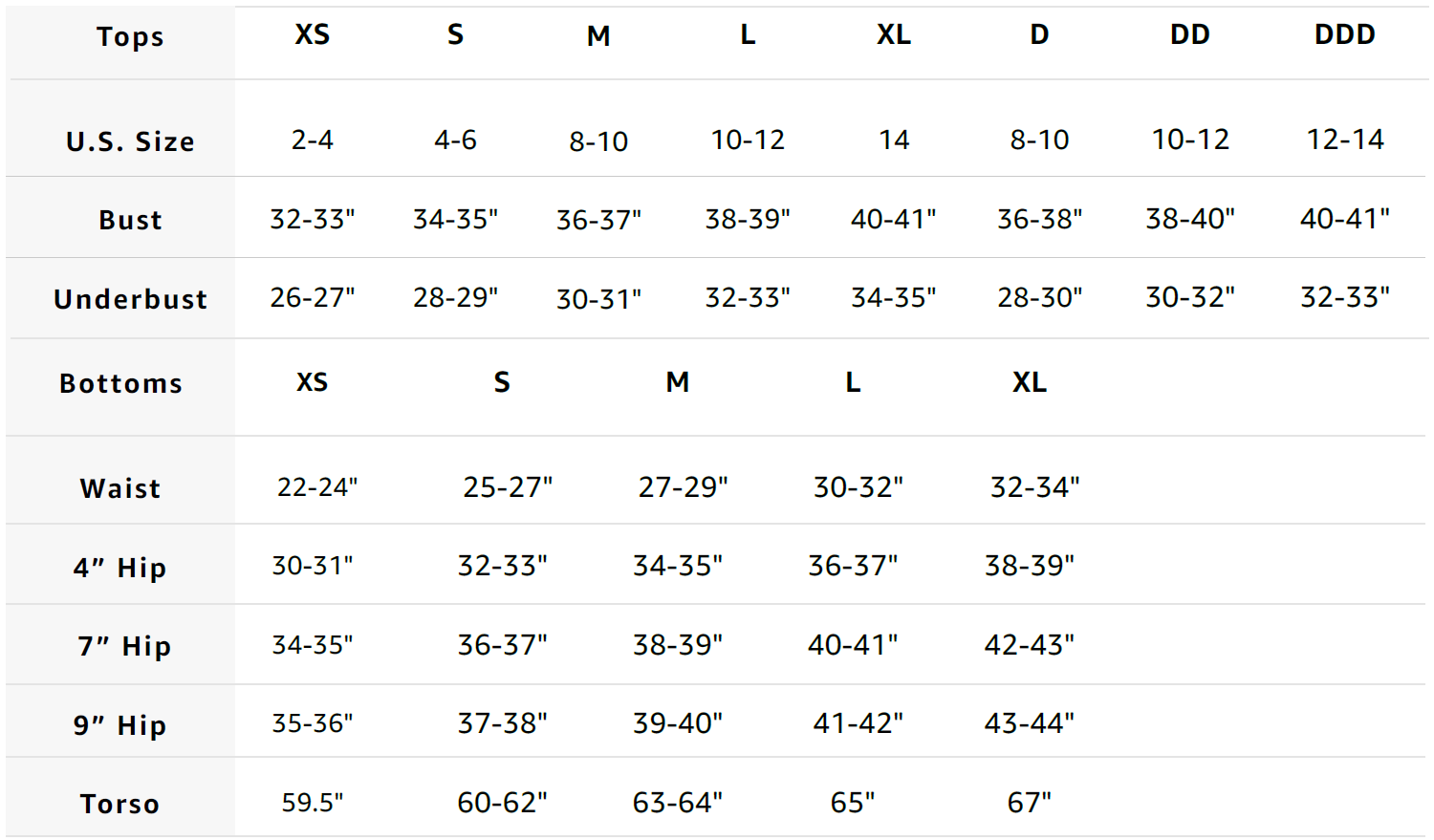Select the 4" Hip row label

[x=120, y=569]
